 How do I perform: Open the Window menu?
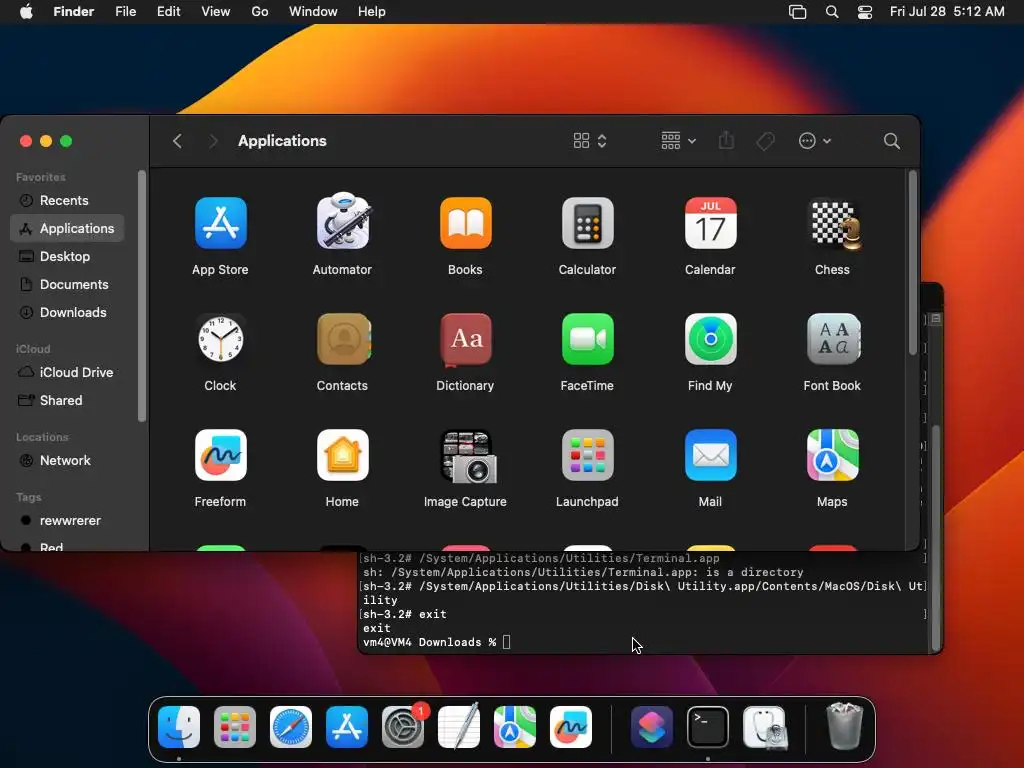click(x=313, y=12)
